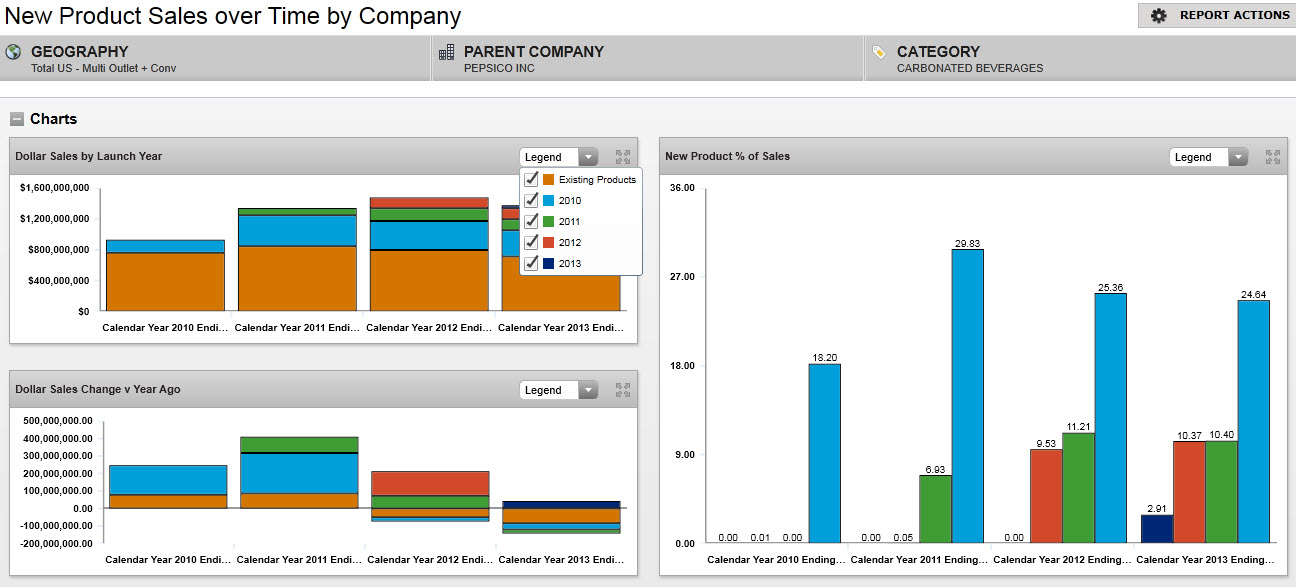
Task: Toggle the 2010 series checkbox
Action: pyautogui.click(x=532, y=201)
